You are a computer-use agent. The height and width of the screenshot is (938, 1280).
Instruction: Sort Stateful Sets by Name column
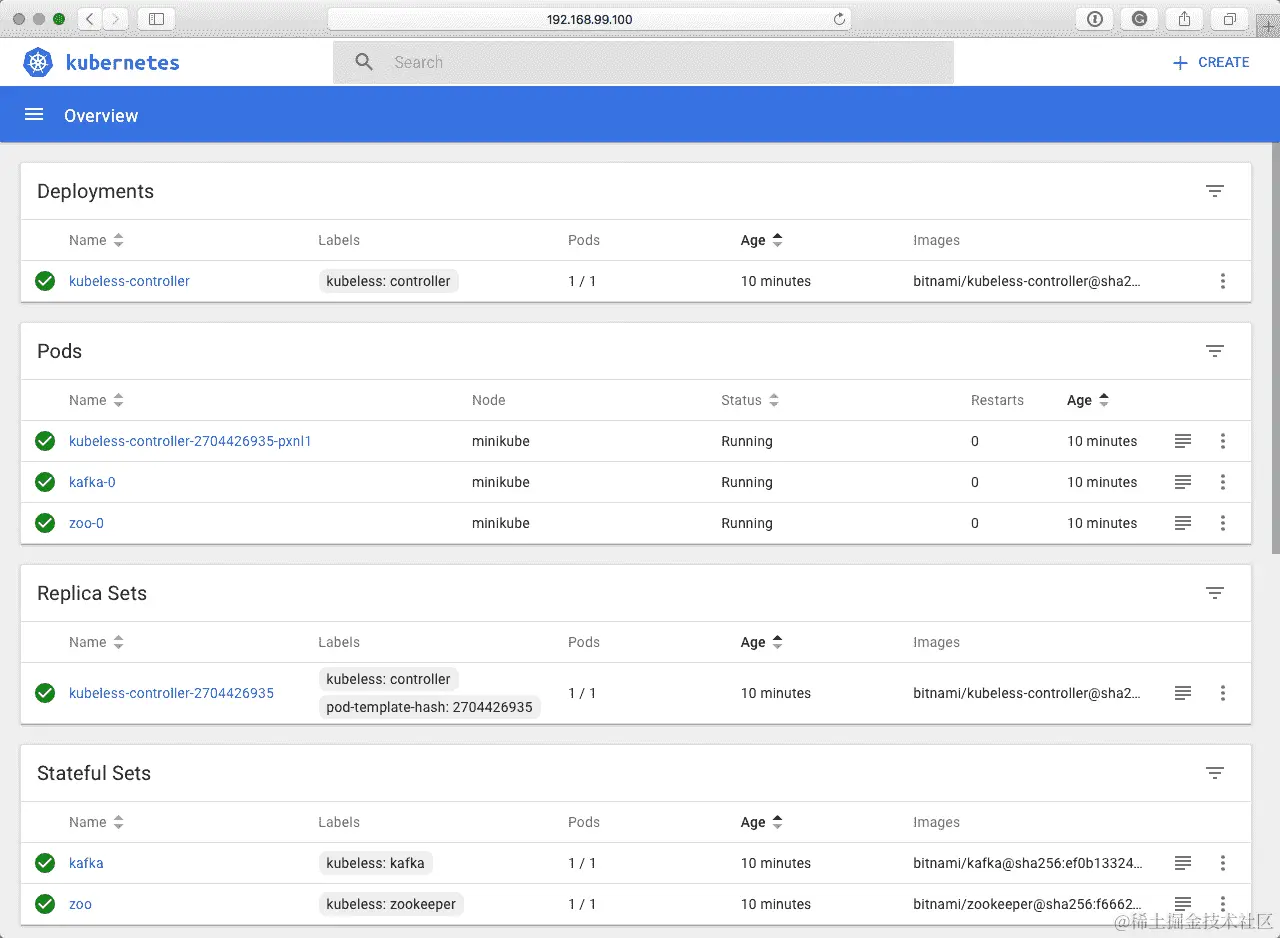[x=96, y=822]
